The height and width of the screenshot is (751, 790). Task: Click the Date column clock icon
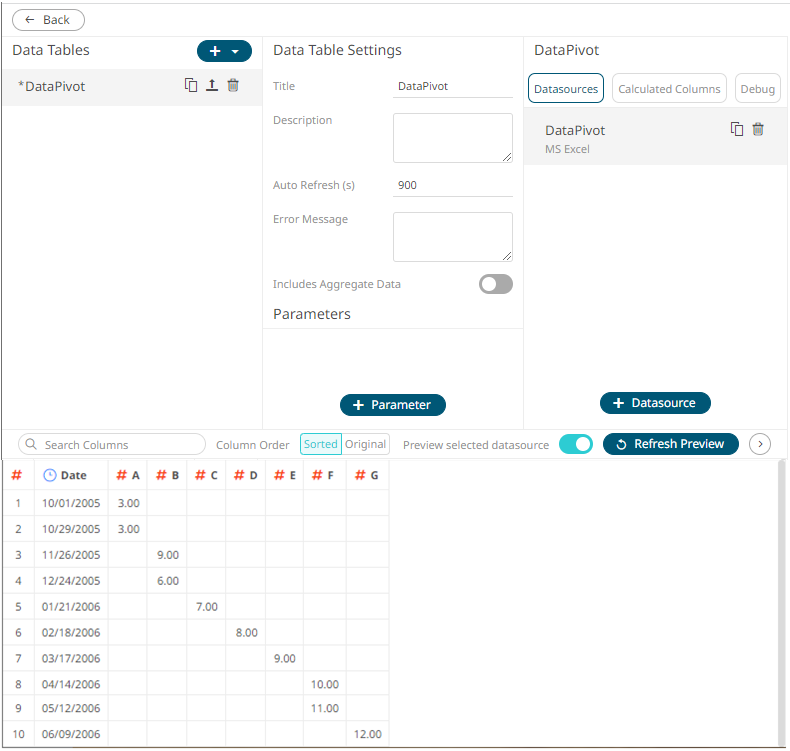coord(50,476)
